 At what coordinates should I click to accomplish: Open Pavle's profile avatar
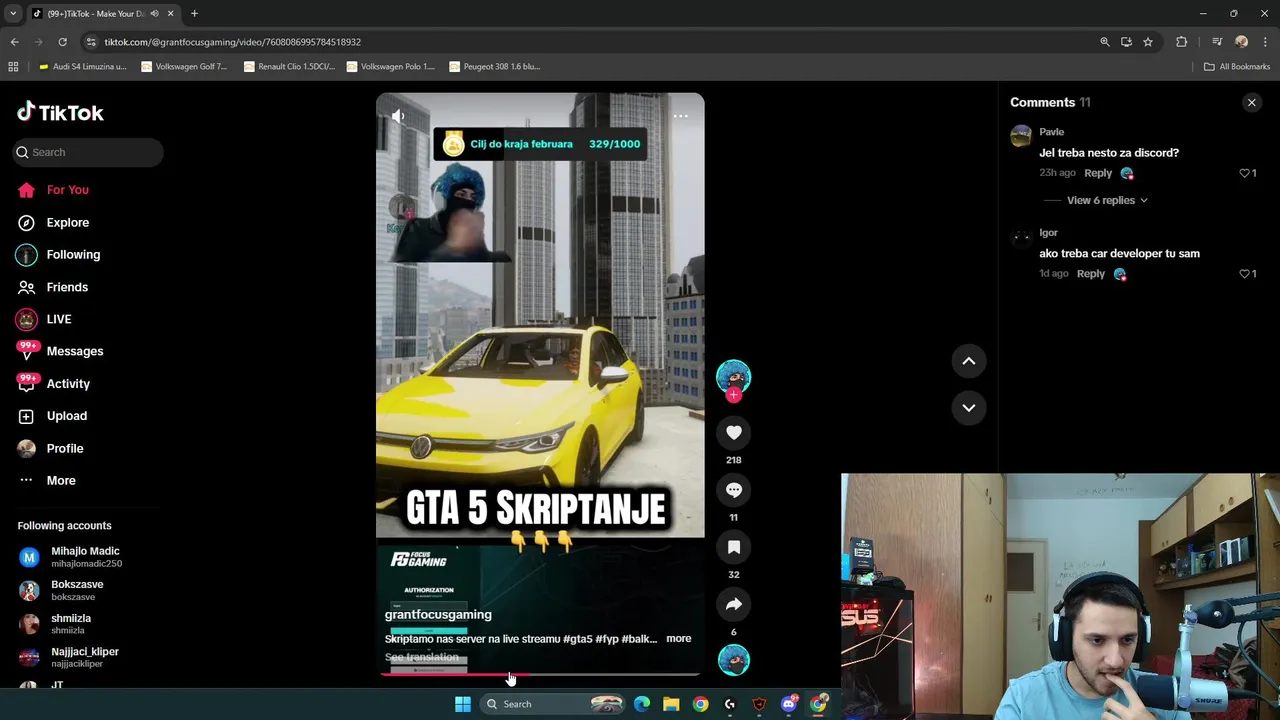(1021, 137)
